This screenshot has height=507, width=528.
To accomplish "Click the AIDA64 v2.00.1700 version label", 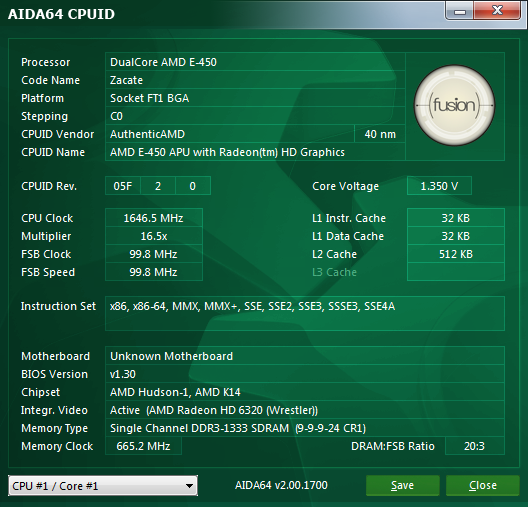I will 281,485.
